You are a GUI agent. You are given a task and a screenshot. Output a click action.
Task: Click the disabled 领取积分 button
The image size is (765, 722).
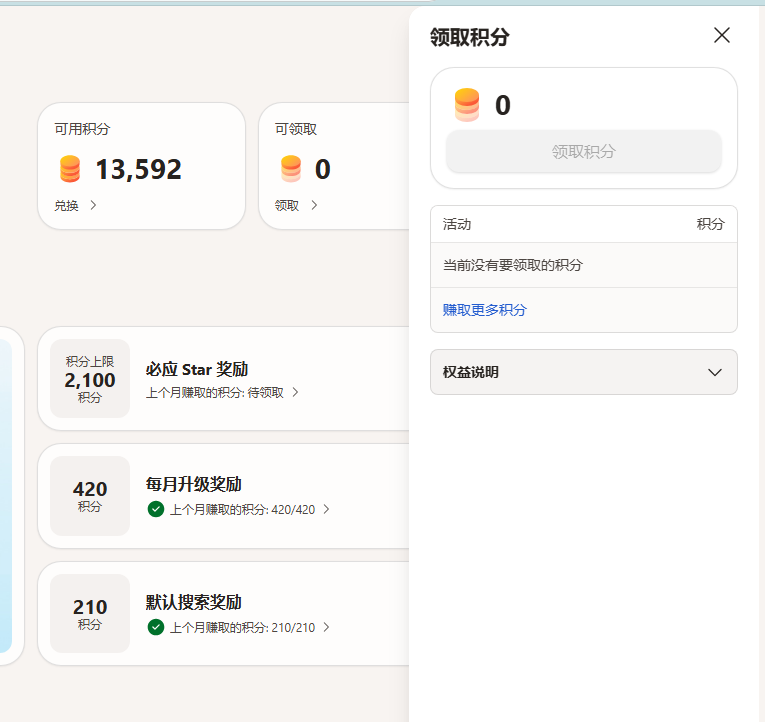click(584, 151)
